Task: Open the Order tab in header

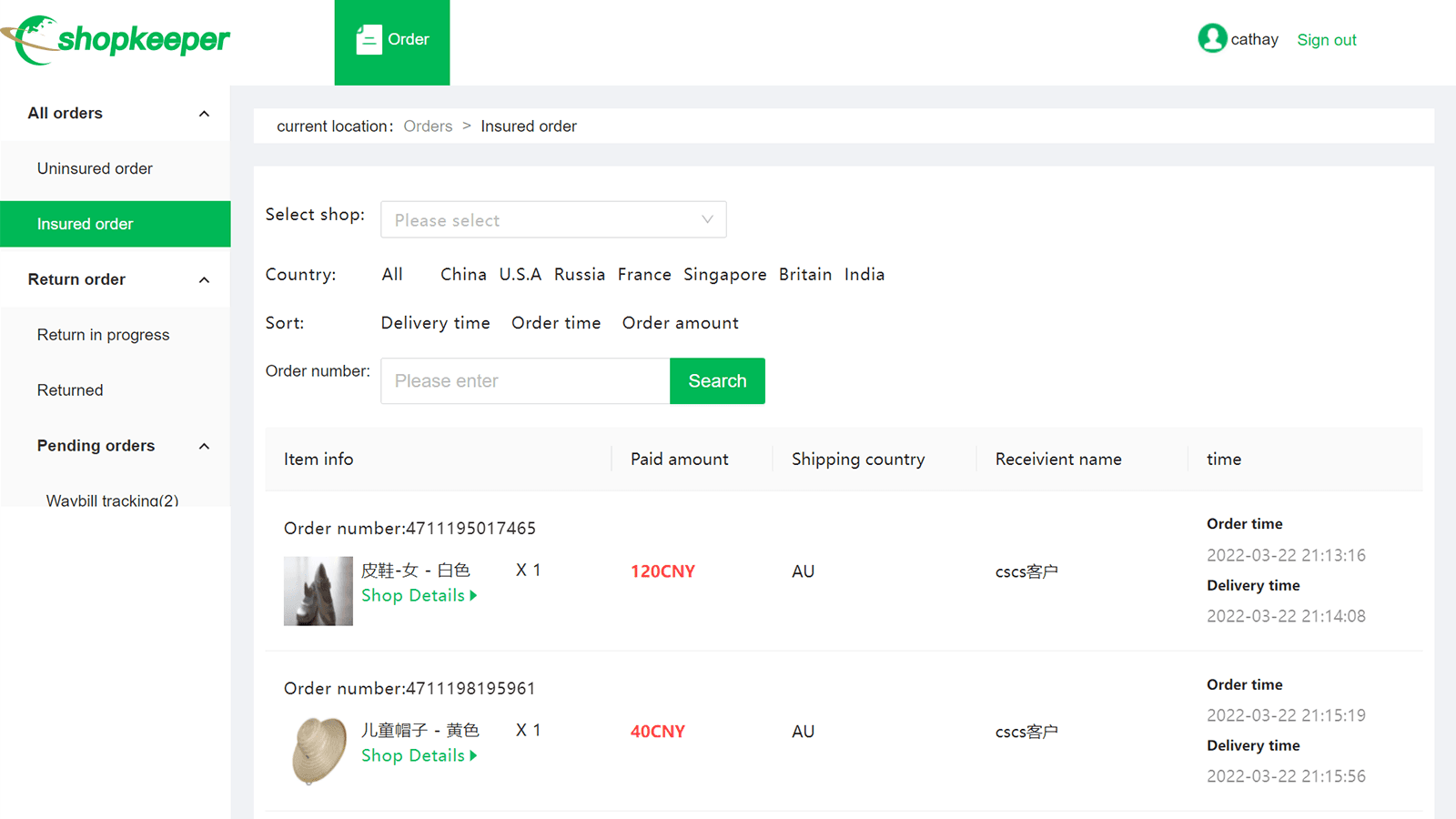Action: click(392, 42)
